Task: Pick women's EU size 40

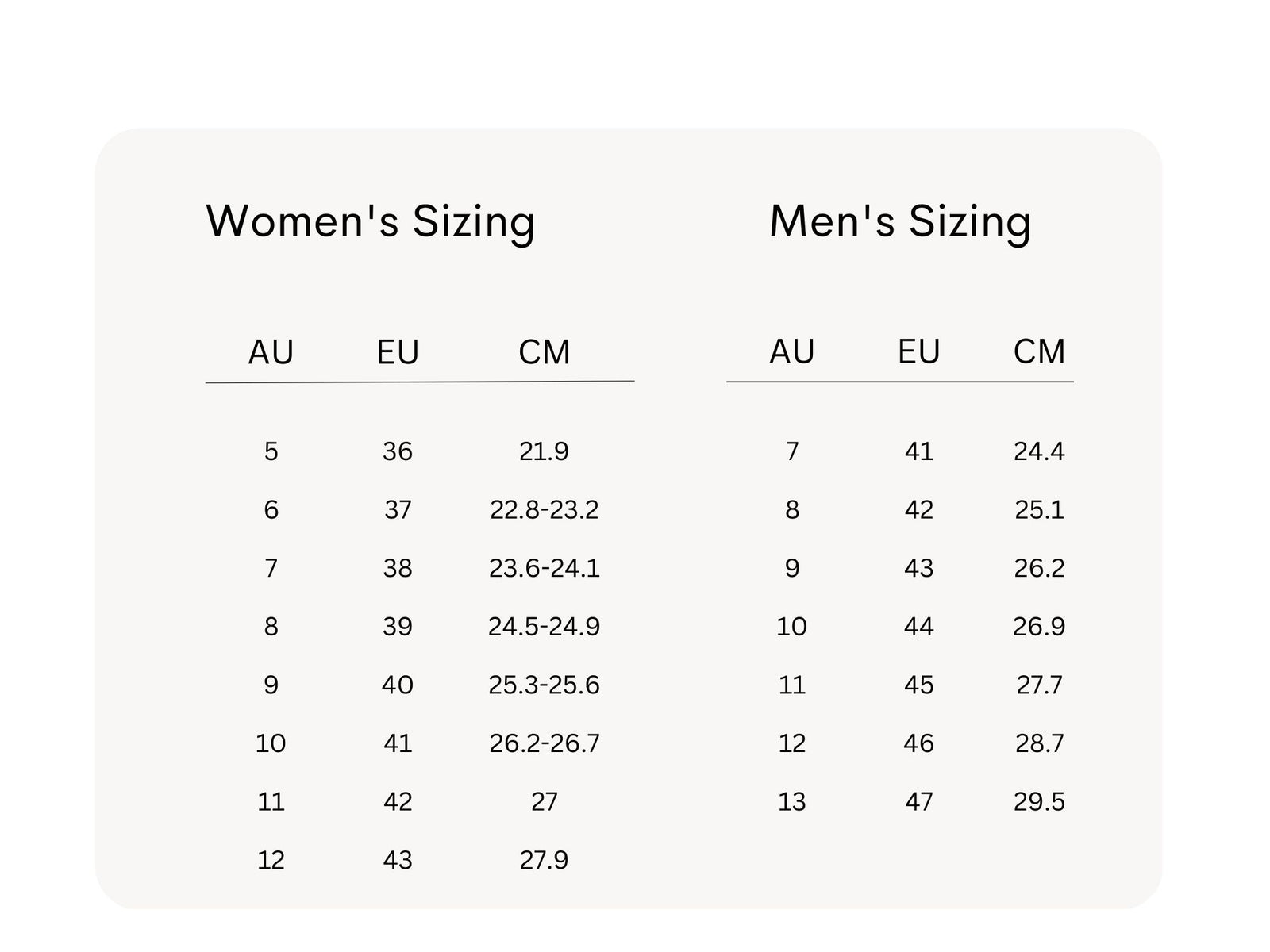Action: (398, 685)
